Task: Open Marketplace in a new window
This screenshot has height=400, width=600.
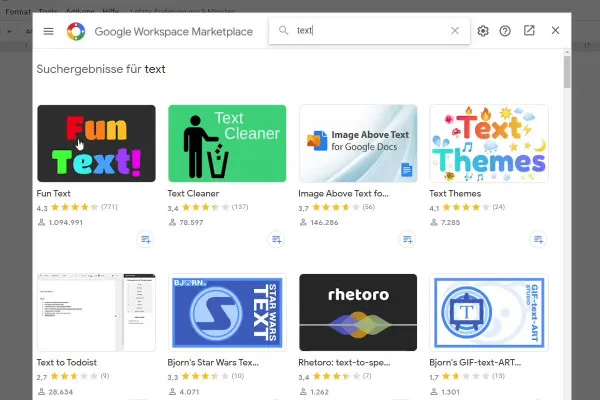Action: pyautogui.click(x=529, y=31)
